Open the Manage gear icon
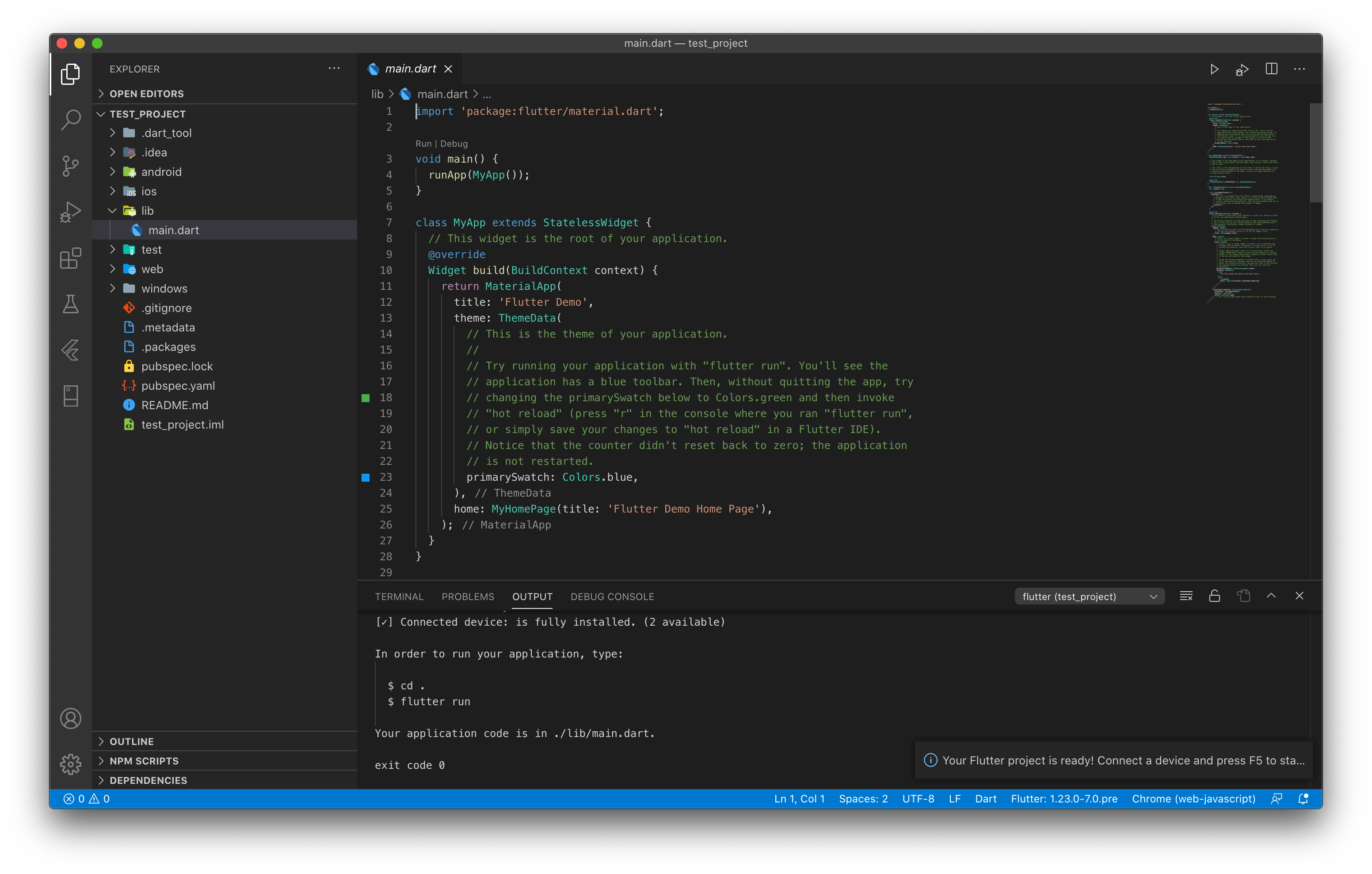Image resolution: width=1372 pixels, height=874 pixels. (x=71, y=764)
